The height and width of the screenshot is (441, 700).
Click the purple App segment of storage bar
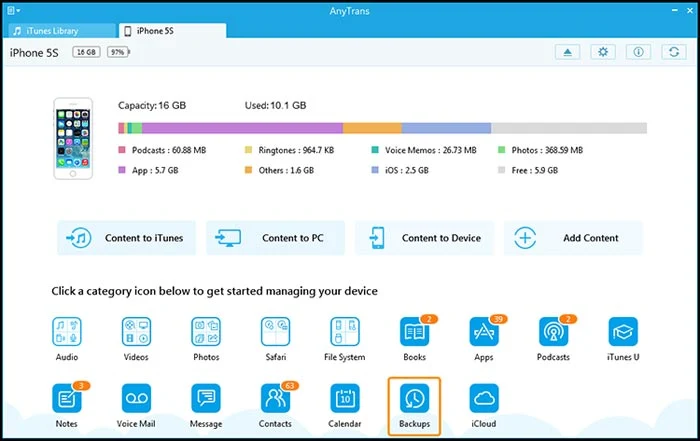coord(242,128)
